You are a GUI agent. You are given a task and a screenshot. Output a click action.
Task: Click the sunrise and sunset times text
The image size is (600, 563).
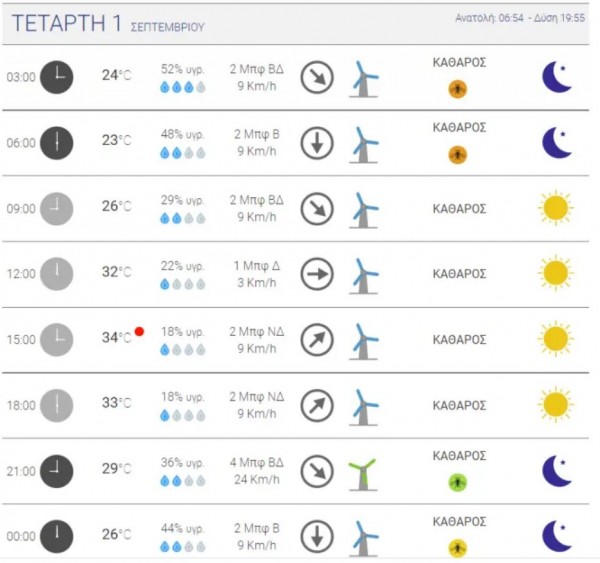click(x=519, y=18)
